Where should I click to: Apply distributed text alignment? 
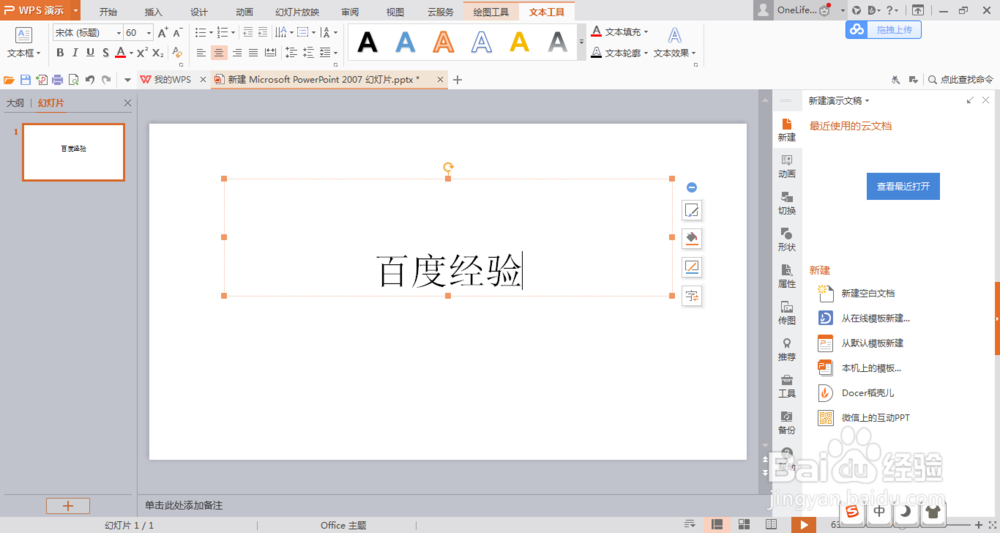(270, 53)
